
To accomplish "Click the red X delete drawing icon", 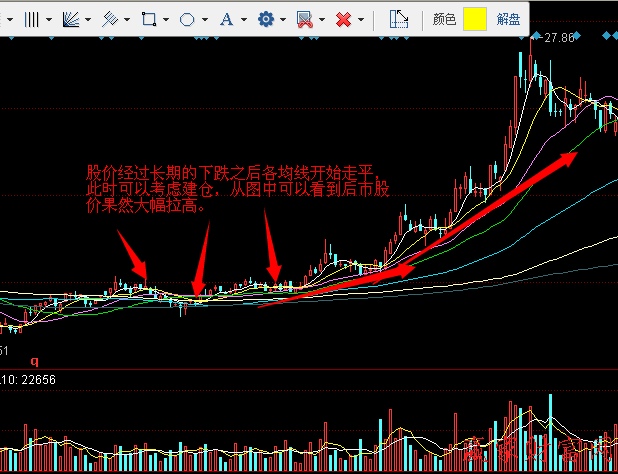I will [x=343, y=19].
